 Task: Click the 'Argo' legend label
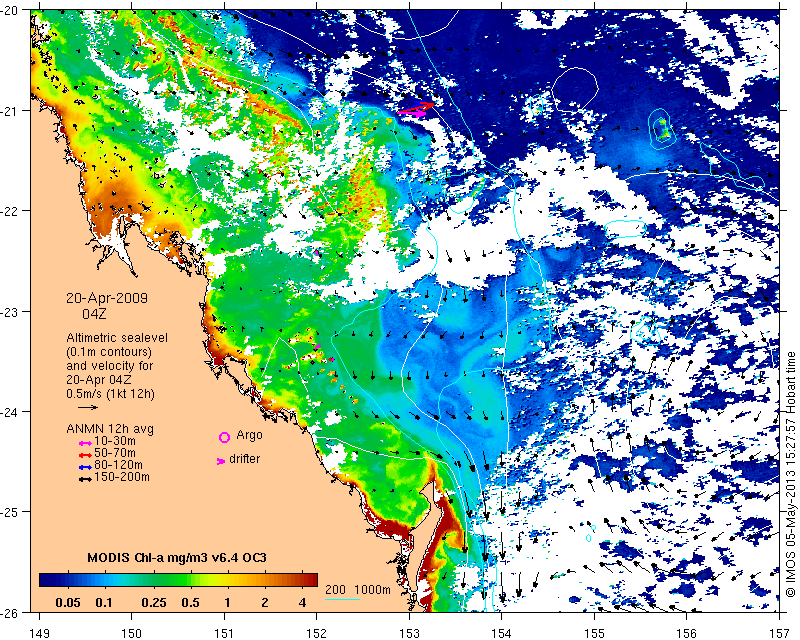click(249, 435)
